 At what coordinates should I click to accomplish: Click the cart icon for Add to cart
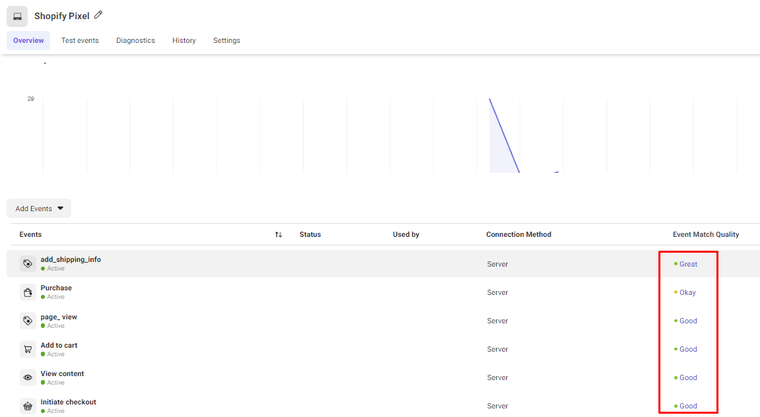[28, 349]
